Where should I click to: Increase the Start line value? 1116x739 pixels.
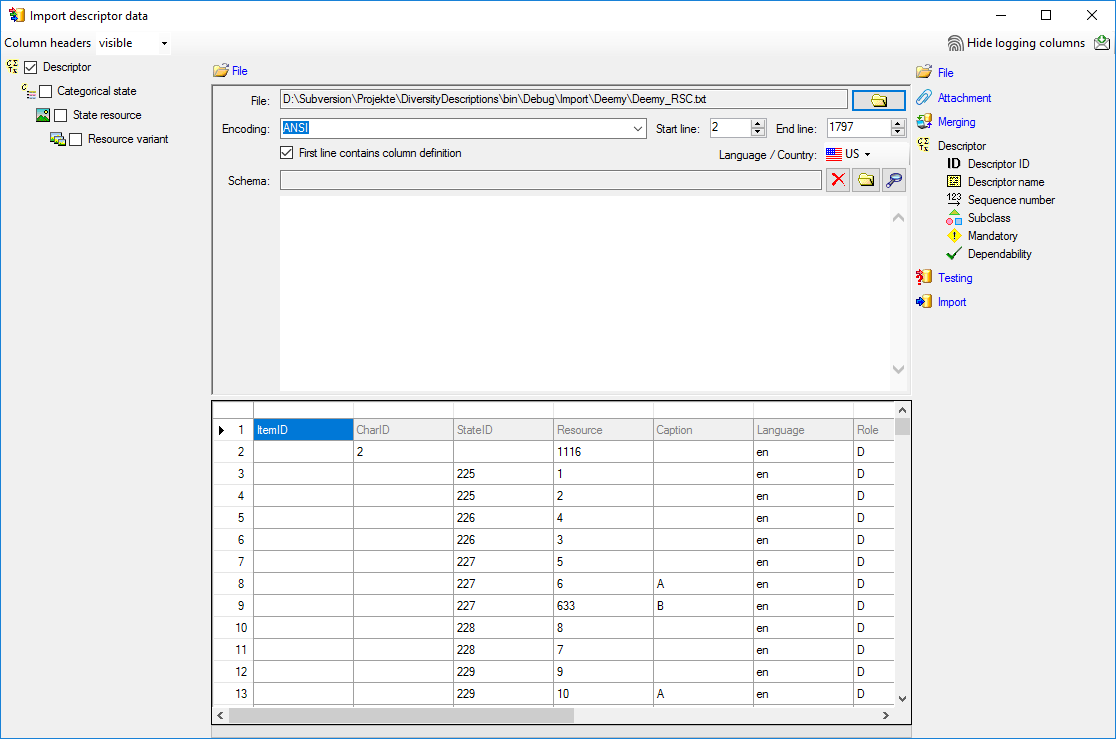758,124
